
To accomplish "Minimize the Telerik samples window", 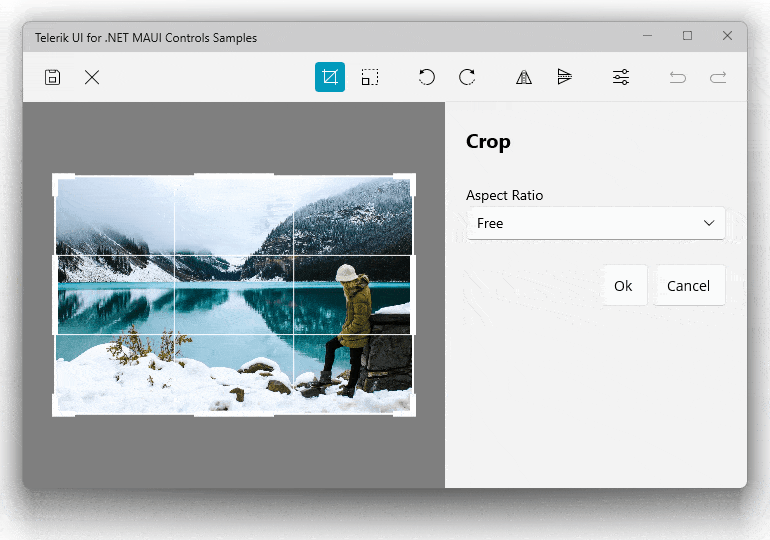I will 647,36.
